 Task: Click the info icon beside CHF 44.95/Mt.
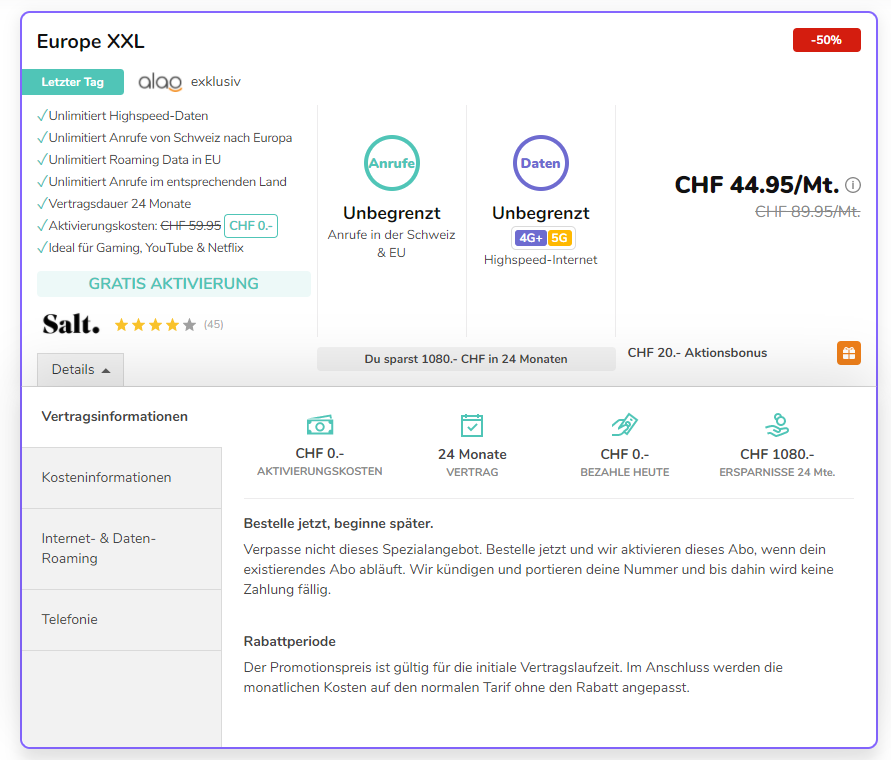853,185
